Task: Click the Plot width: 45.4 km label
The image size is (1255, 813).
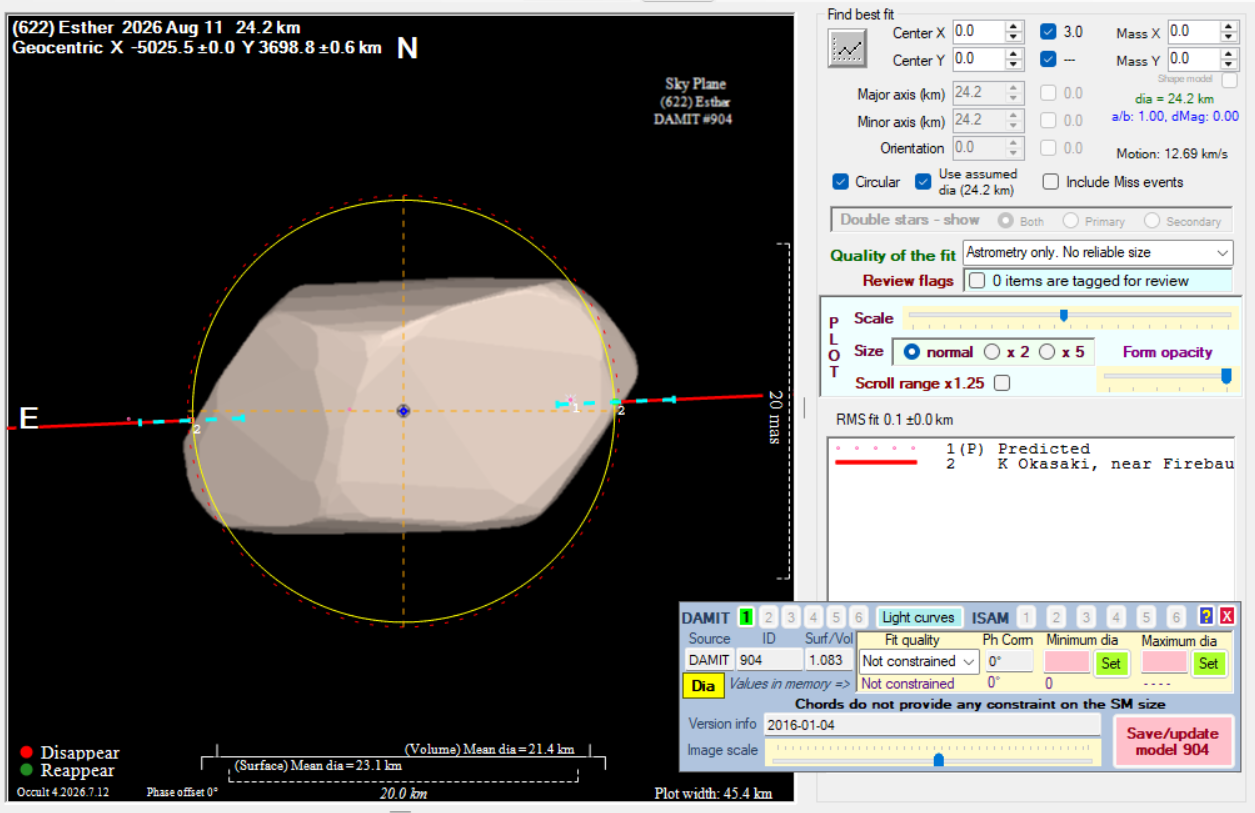Action: click(713, 793)
